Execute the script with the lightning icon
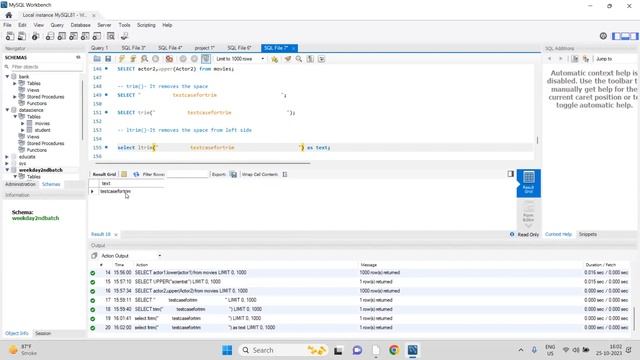This screenshot has width=640, height=360. pos(122,59)
